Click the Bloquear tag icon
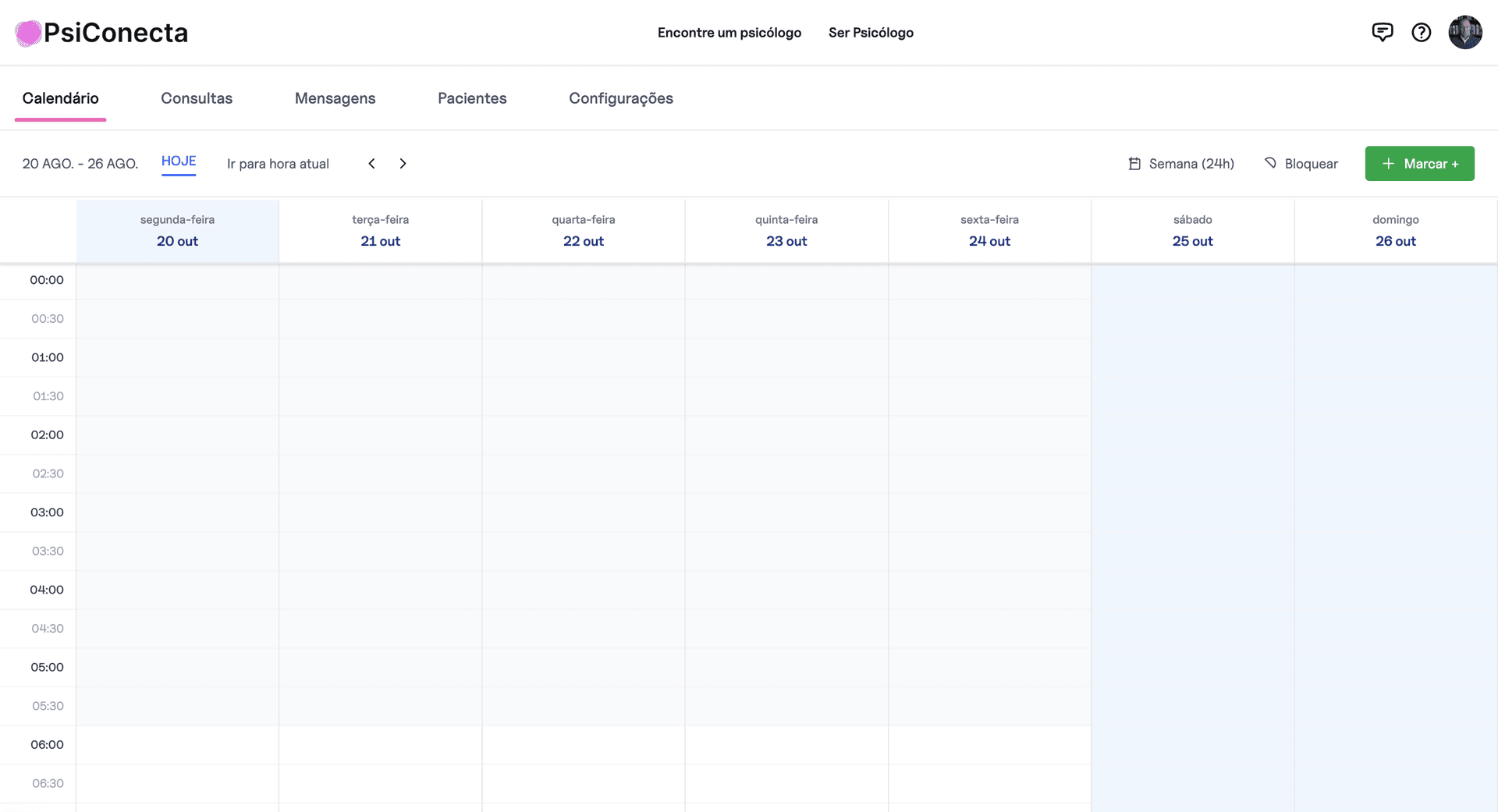Viewport: 1498px width, 812px height. [x=1270, y=163]
